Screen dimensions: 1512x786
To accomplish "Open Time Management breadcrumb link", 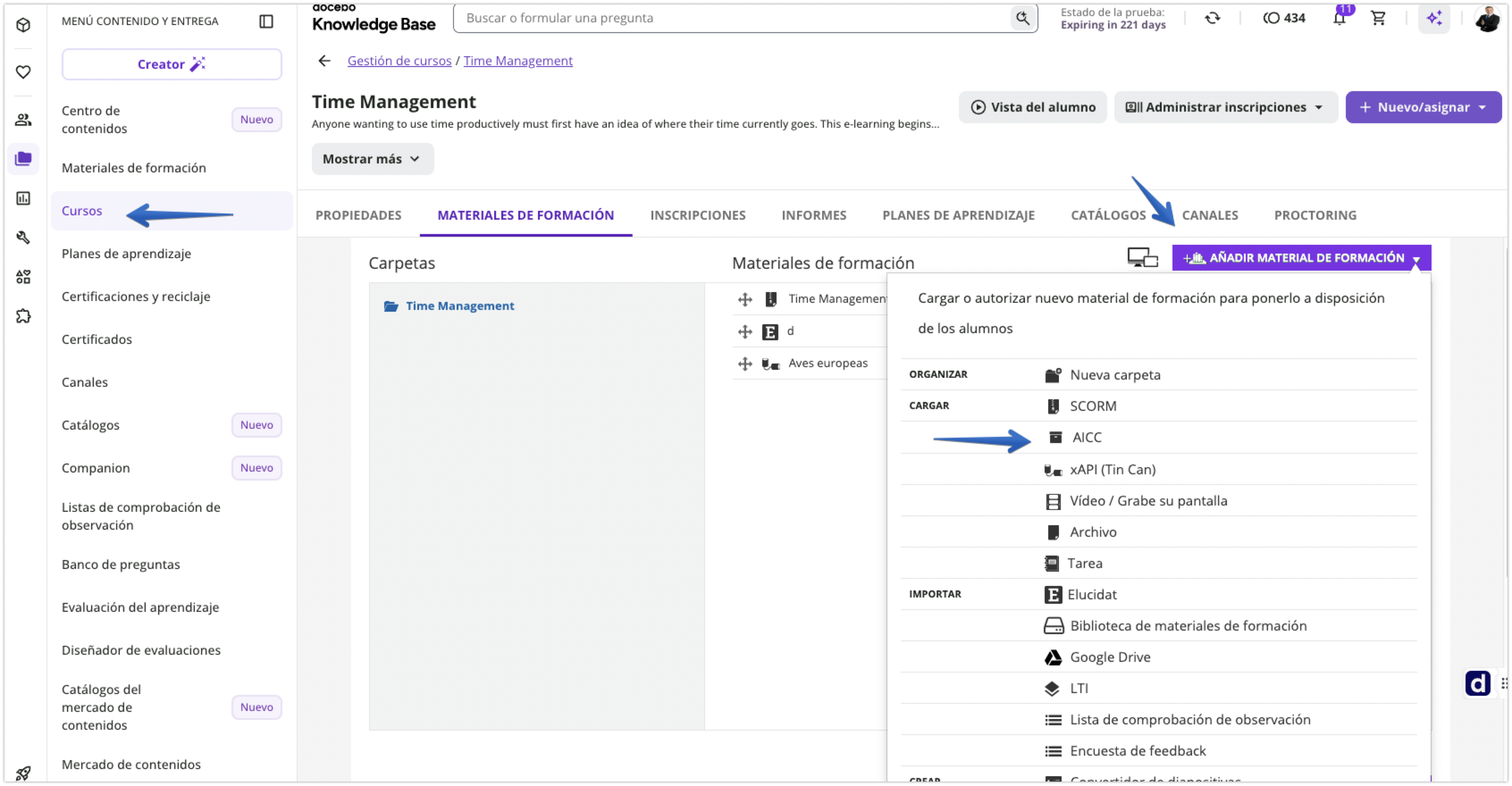I will coord(518,61).
